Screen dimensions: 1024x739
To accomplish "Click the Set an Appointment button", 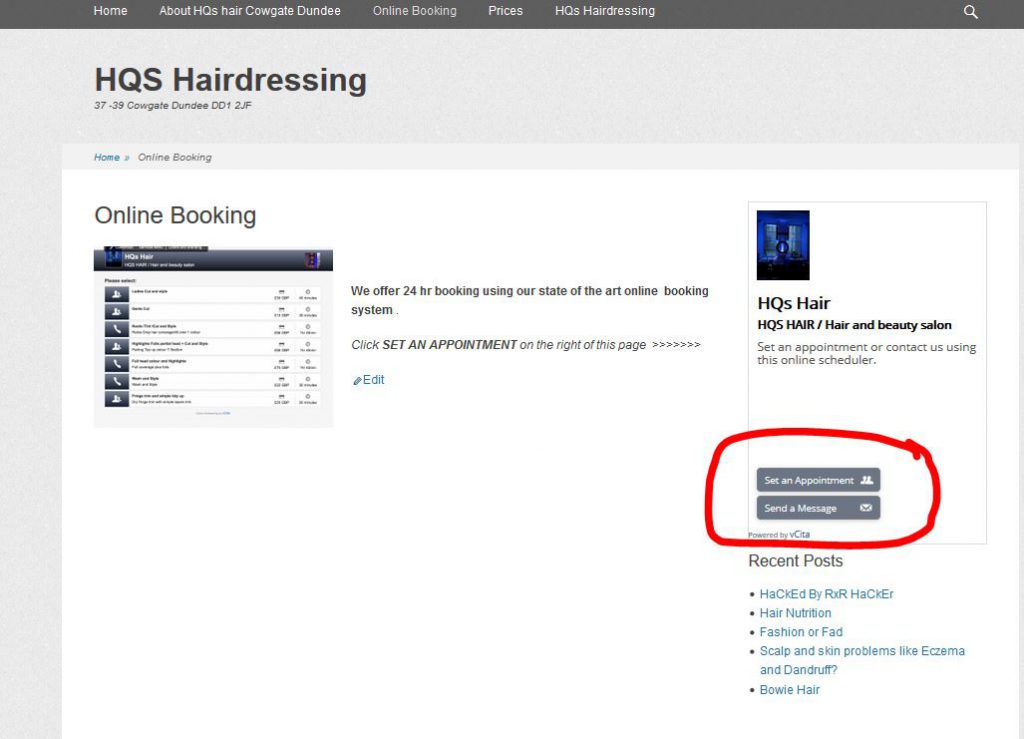I will pyautogui.click(x=818, y=480).
